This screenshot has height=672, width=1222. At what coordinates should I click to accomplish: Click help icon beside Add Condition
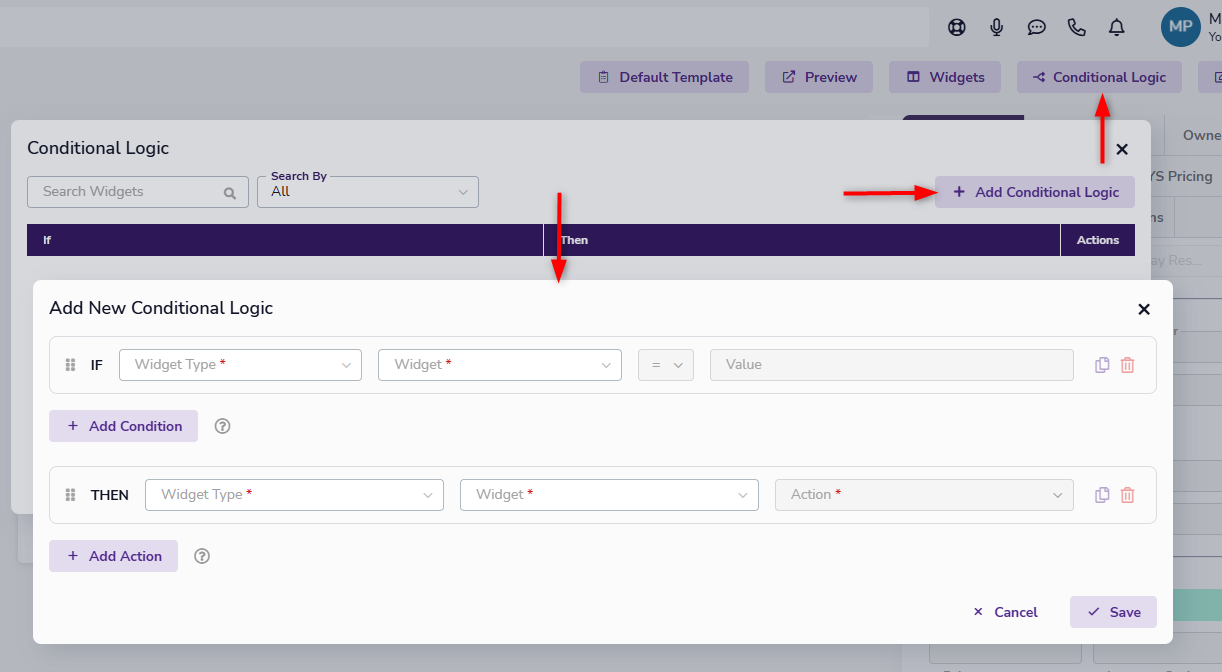click(223, 426)
